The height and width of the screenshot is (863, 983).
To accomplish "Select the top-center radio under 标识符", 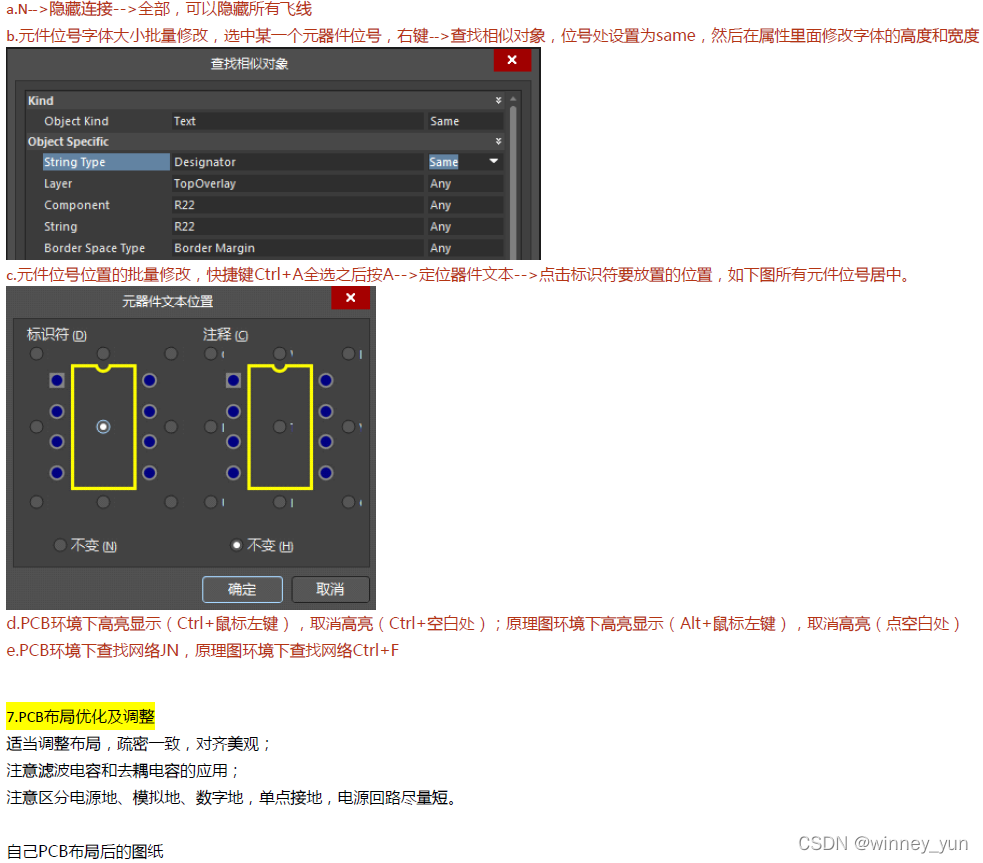I will pyautogui.click(x=103, y=353).
